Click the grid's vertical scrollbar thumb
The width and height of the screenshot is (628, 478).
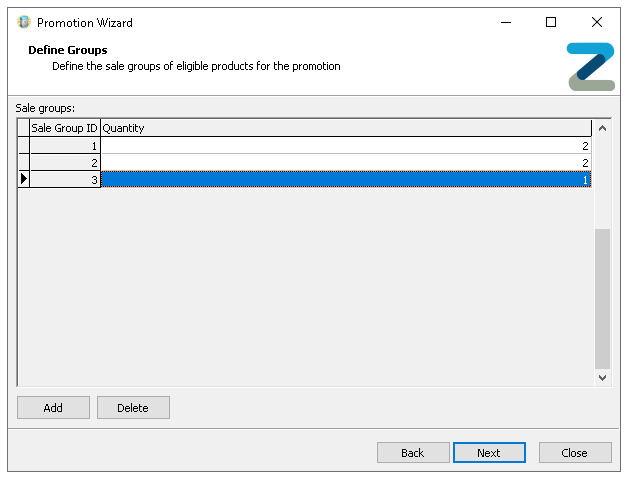[x=602, y=298]
